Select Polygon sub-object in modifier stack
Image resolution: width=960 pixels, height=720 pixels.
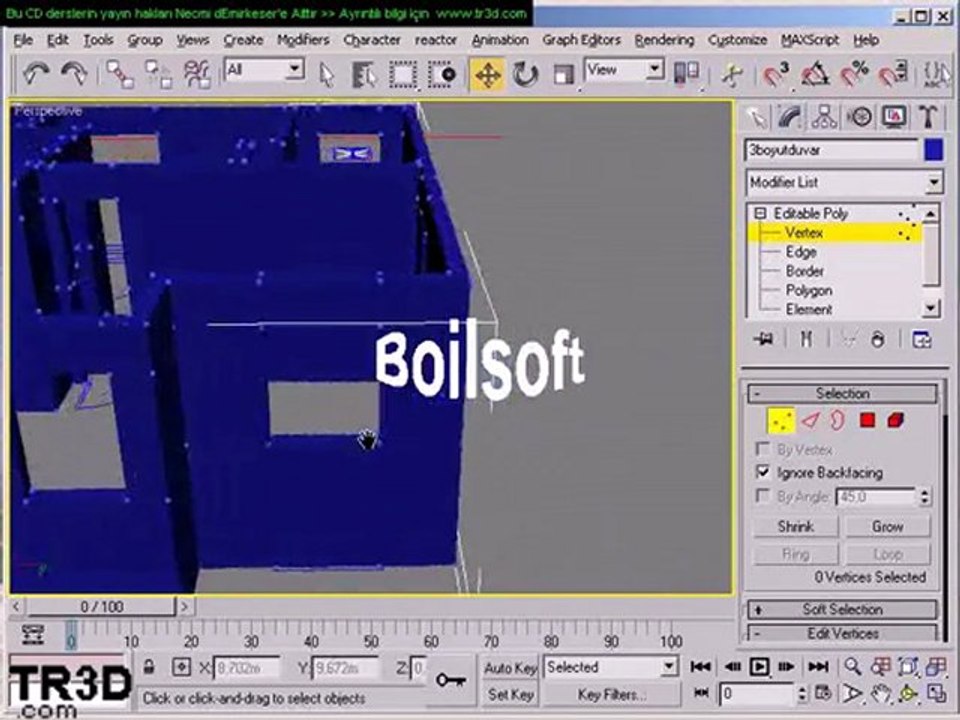(x=809, y=290)
